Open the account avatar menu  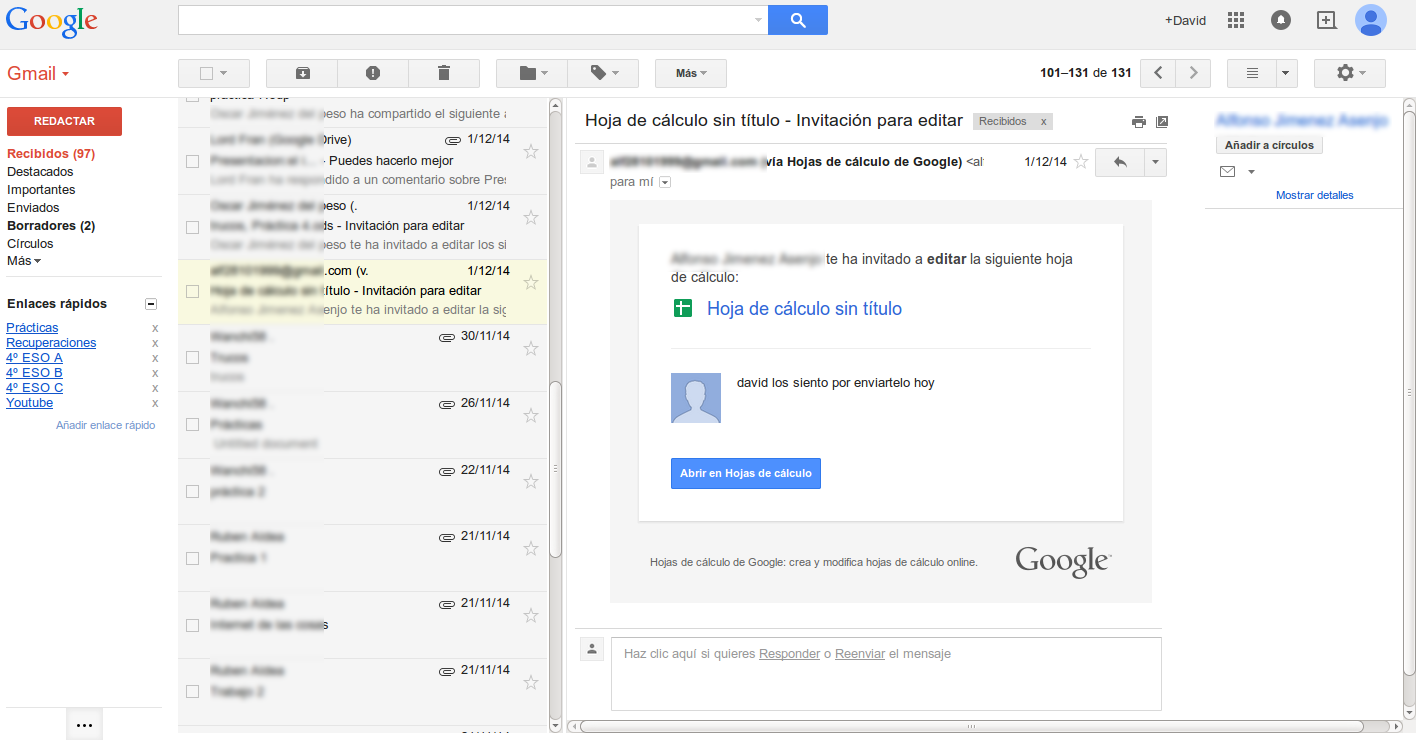coord(1371,20)
